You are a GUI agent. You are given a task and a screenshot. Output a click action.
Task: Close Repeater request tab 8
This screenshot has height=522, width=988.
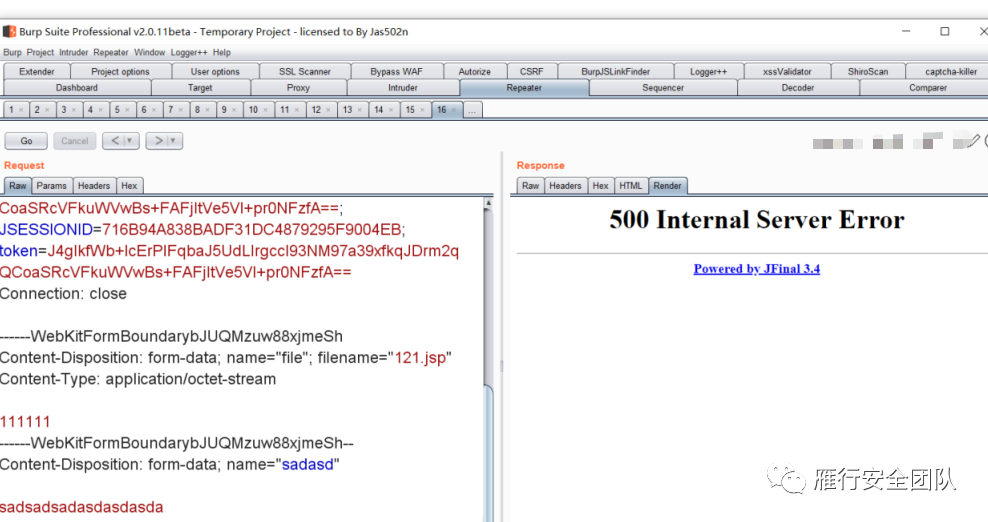coord(207,110)
